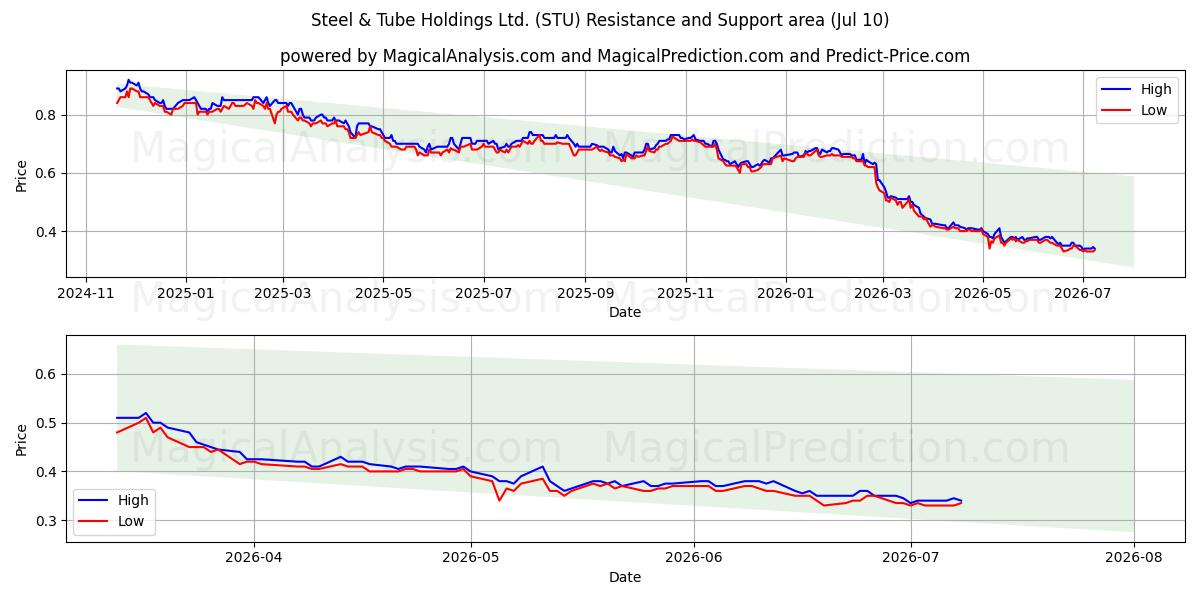Screen dimensions: 1200x600
Task: Click the '2026-08' x-axis label in the bottom chart
Action: [x=1134, y=559]
